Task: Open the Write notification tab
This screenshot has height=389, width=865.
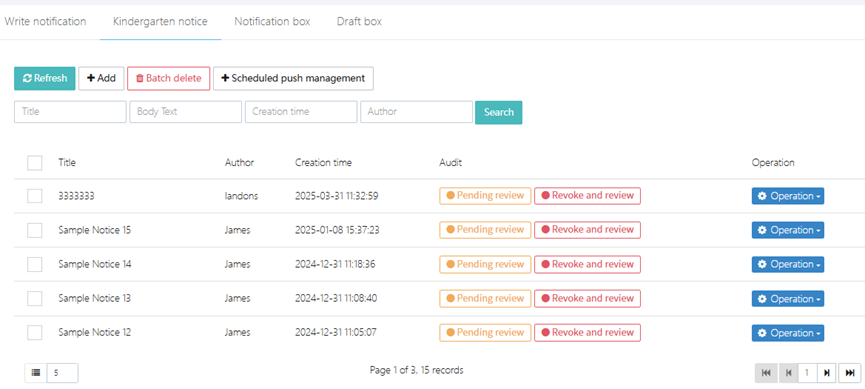Action: 45,22
